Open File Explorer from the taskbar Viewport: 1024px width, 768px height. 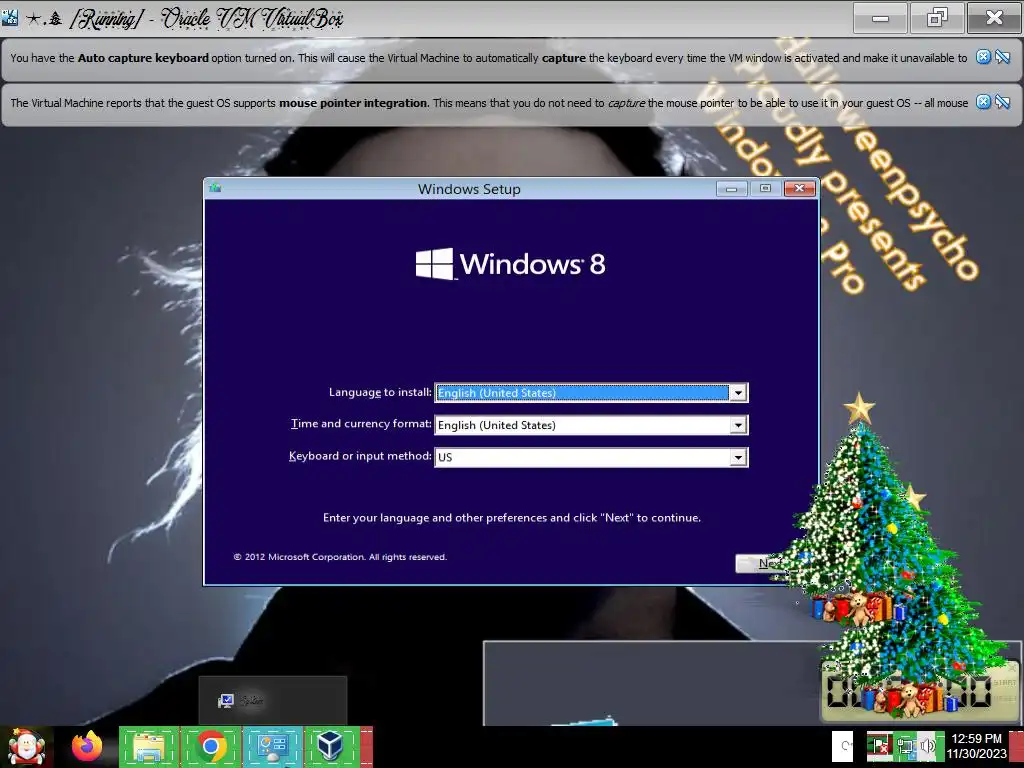pyautogui.click(x=149, y=747)
